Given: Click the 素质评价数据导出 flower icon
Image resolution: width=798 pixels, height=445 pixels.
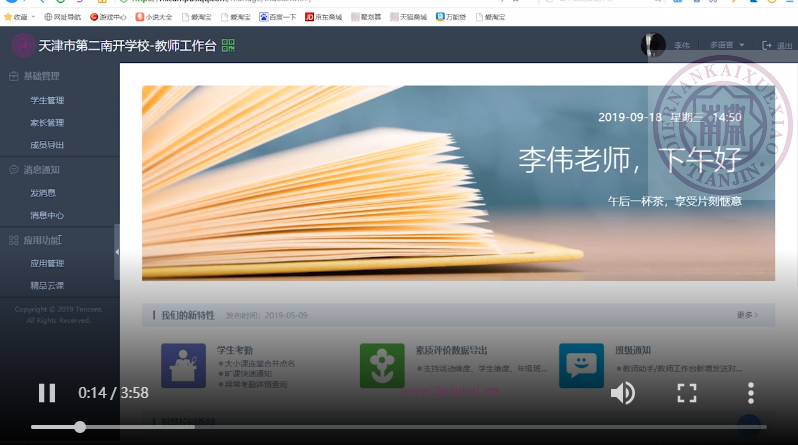Looking at the screenshot, I should point(382,366).
